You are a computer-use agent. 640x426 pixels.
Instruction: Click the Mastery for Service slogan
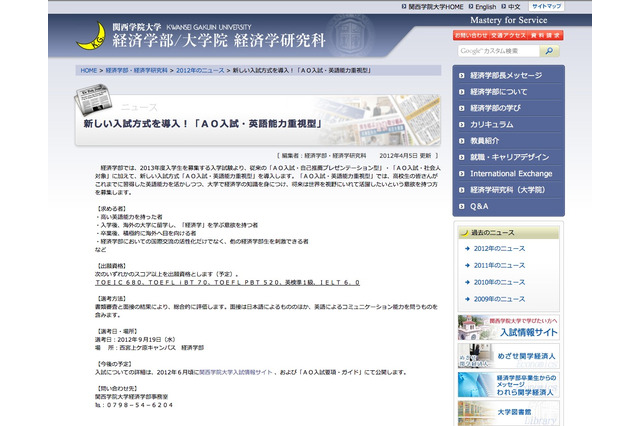click(509, 20)
